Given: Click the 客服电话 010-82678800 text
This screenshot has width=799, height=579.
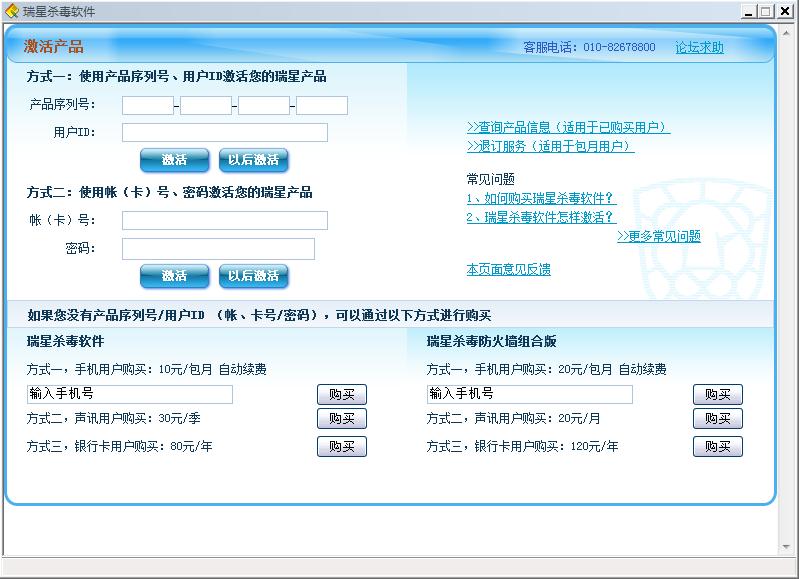Looking at the screenshot, I should 589,47.
